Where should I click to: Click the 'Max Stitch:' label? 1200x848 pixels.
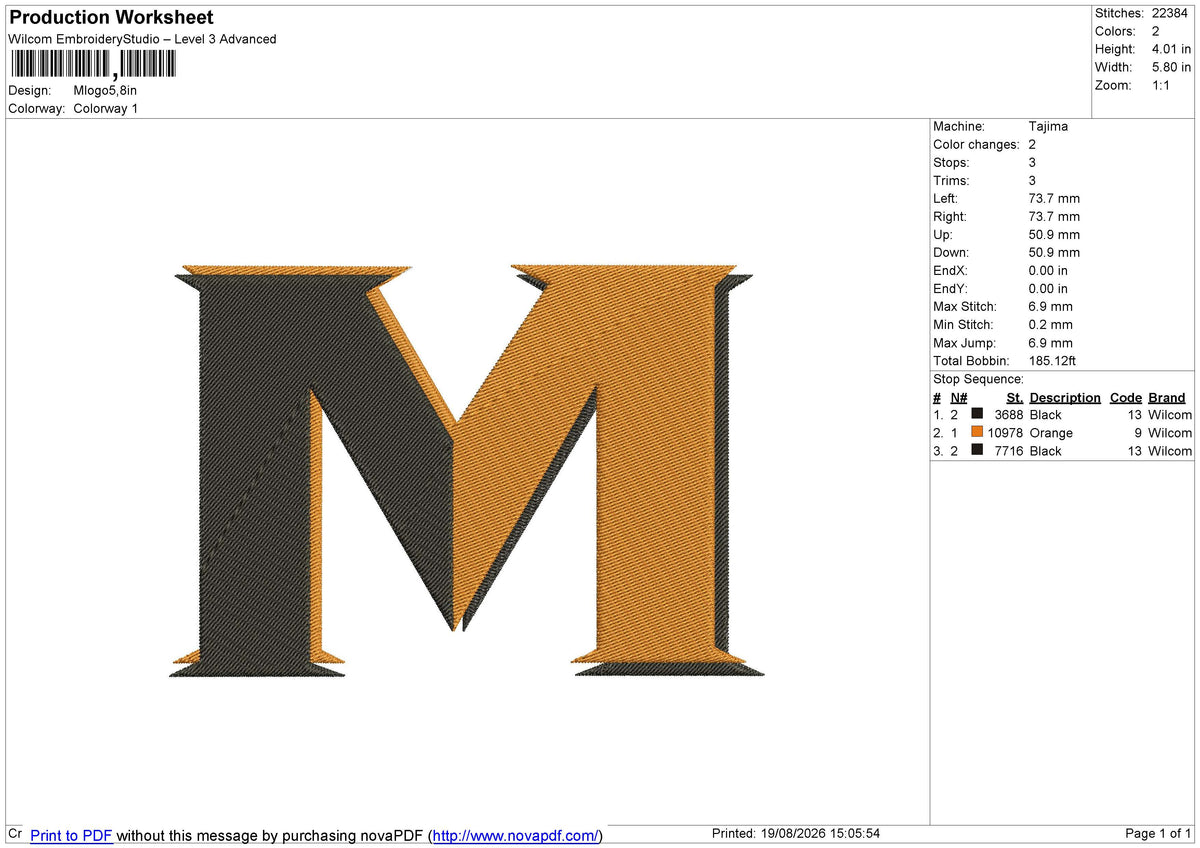[964, 306]
